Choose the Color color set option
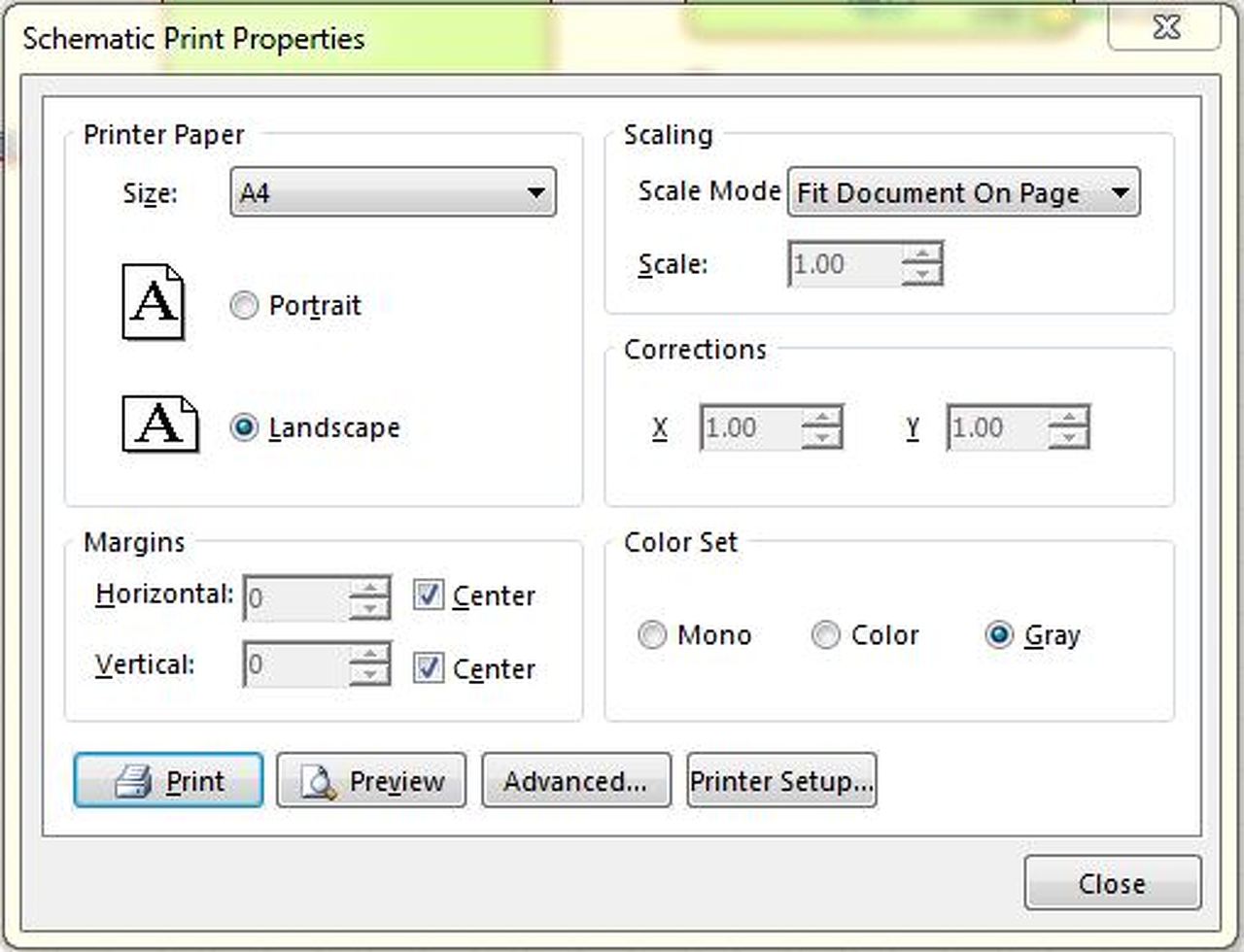Screen dimensions: 1244x952 pos(825,635)
